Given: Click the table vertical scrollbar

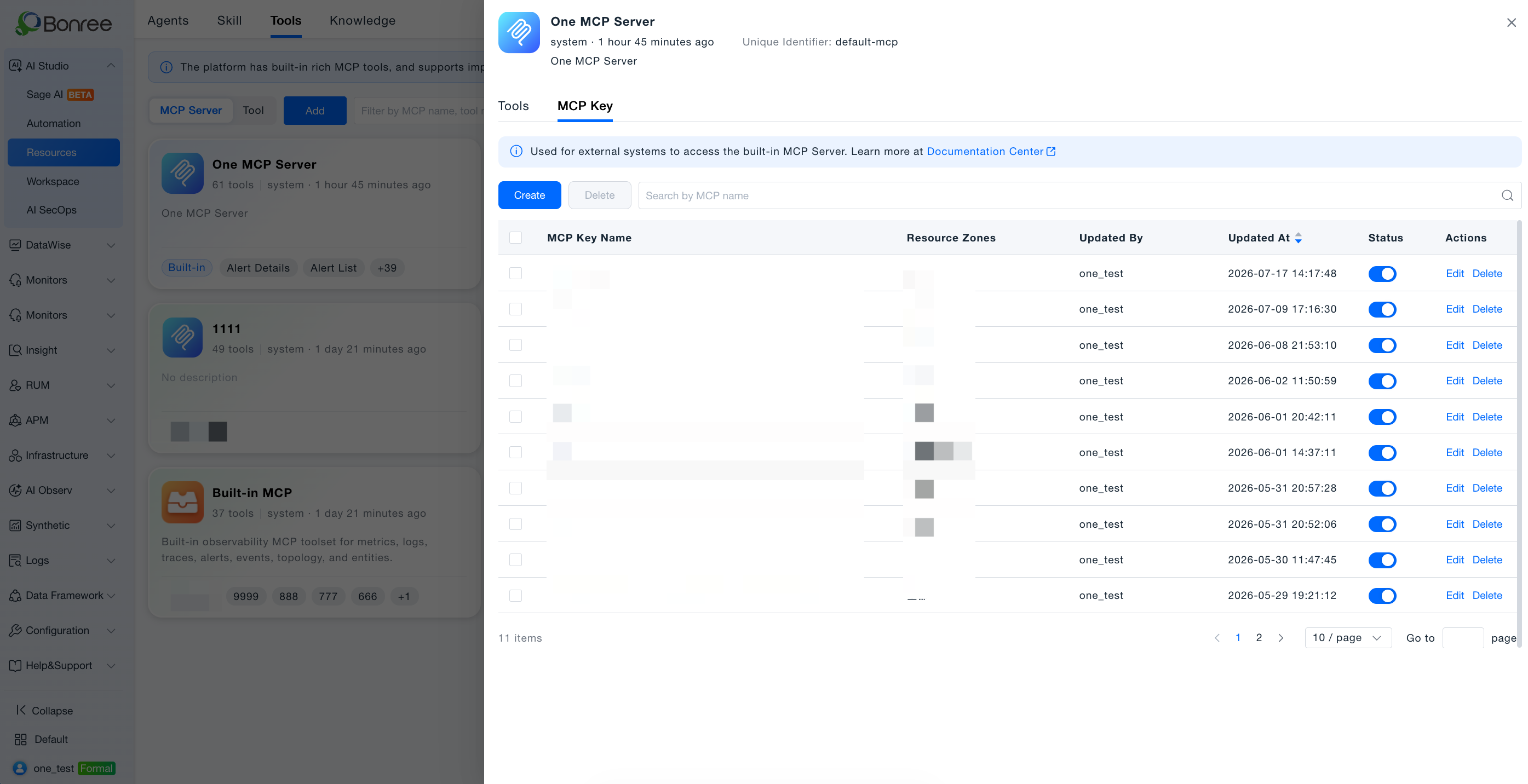Looking at the screenshot, I should (x=1519, y=434).
